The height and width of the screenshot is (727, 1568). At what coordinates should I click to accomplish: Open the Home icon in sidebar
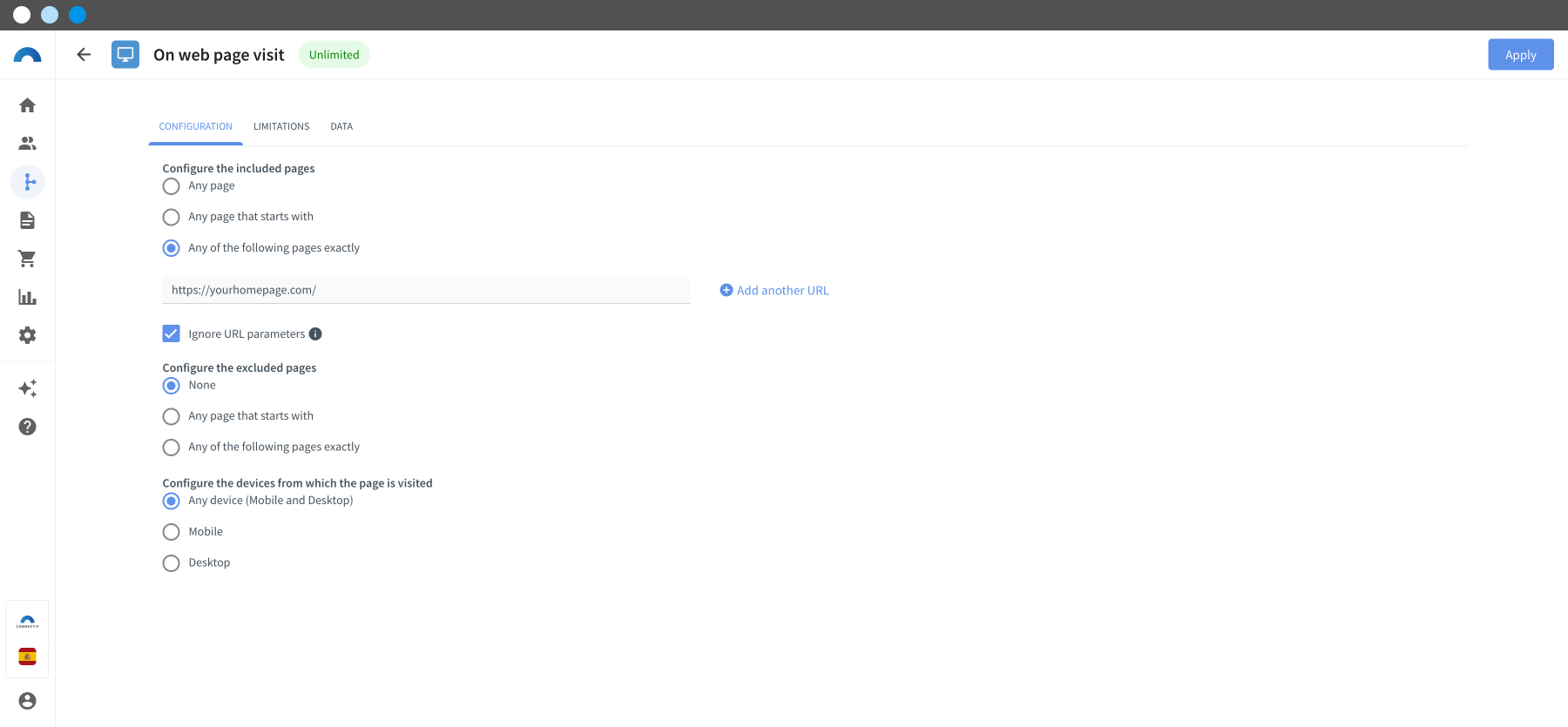click(x=27, y=105)
